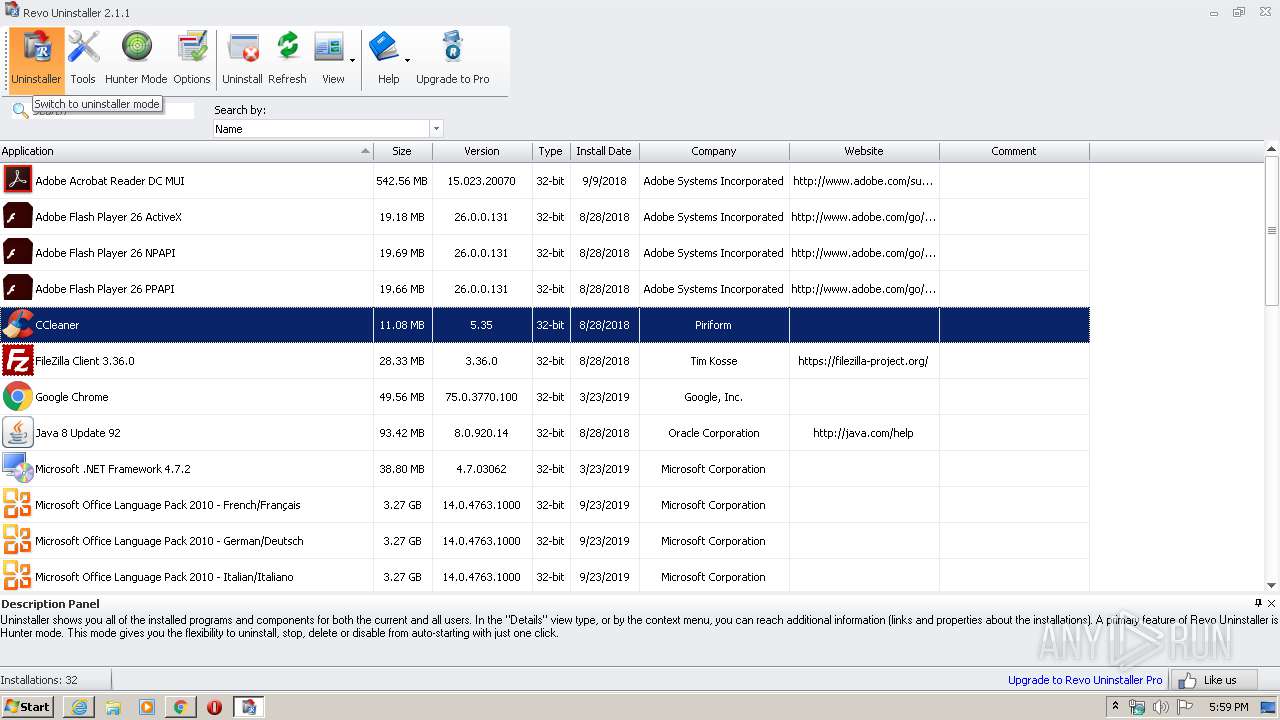This screenshot has height=720, width=1280.
Task: Select the Java 8 Update 92 icon
Action: (x=18, y=433)
